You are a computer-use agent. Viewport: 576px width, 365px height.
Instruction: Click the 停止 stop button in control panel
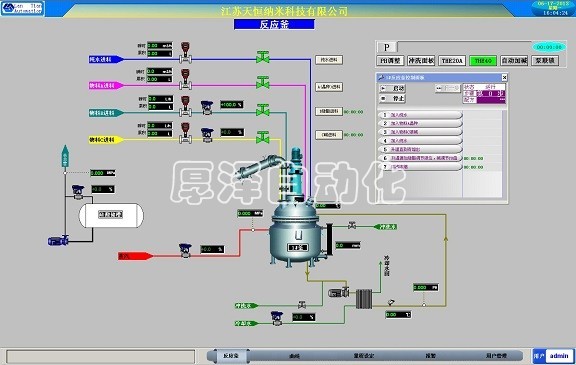click(x=392, y=98)
